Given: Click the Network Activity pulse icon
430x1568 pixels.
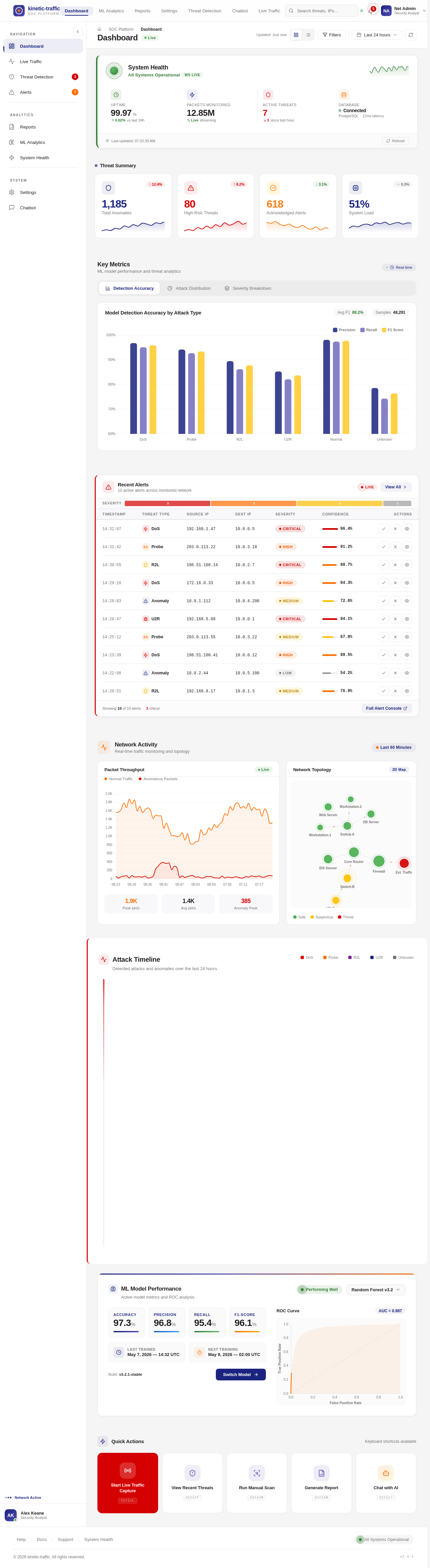Looking at the screenshot, I should [x=103, y=747].
